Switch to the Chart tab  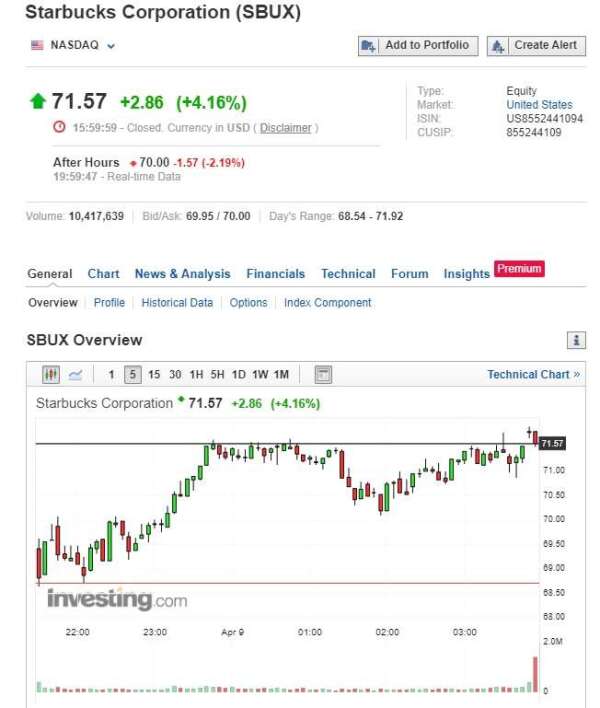(x=103, y=274)
